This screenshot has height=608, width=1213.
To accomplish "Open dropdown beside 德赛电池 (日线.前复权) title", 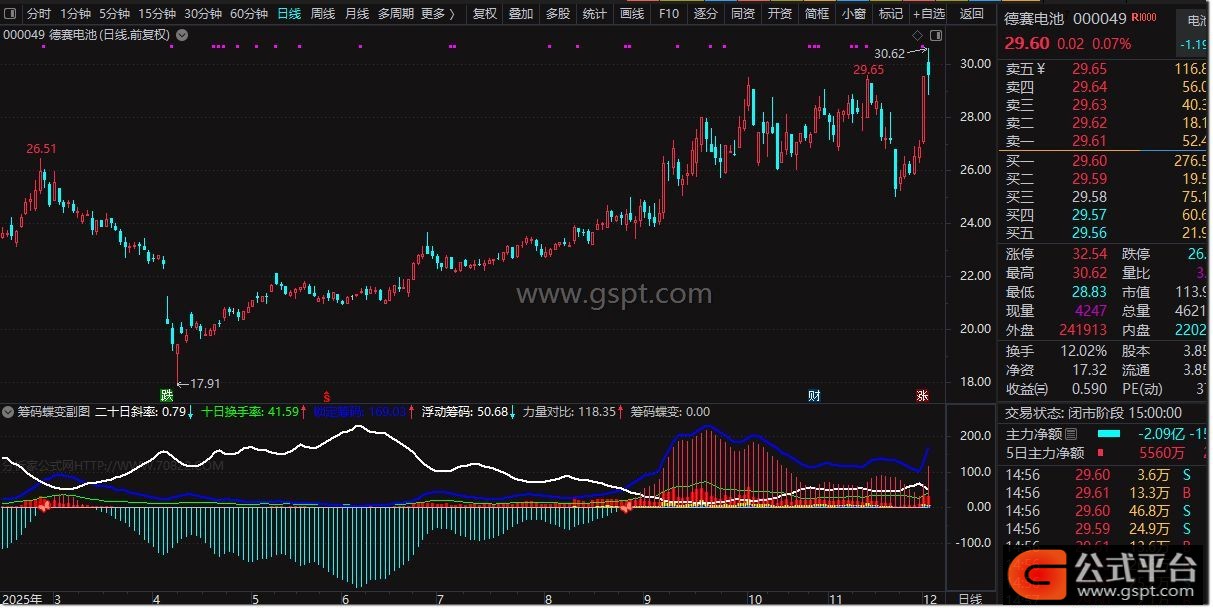I will [x=181, y=34].
